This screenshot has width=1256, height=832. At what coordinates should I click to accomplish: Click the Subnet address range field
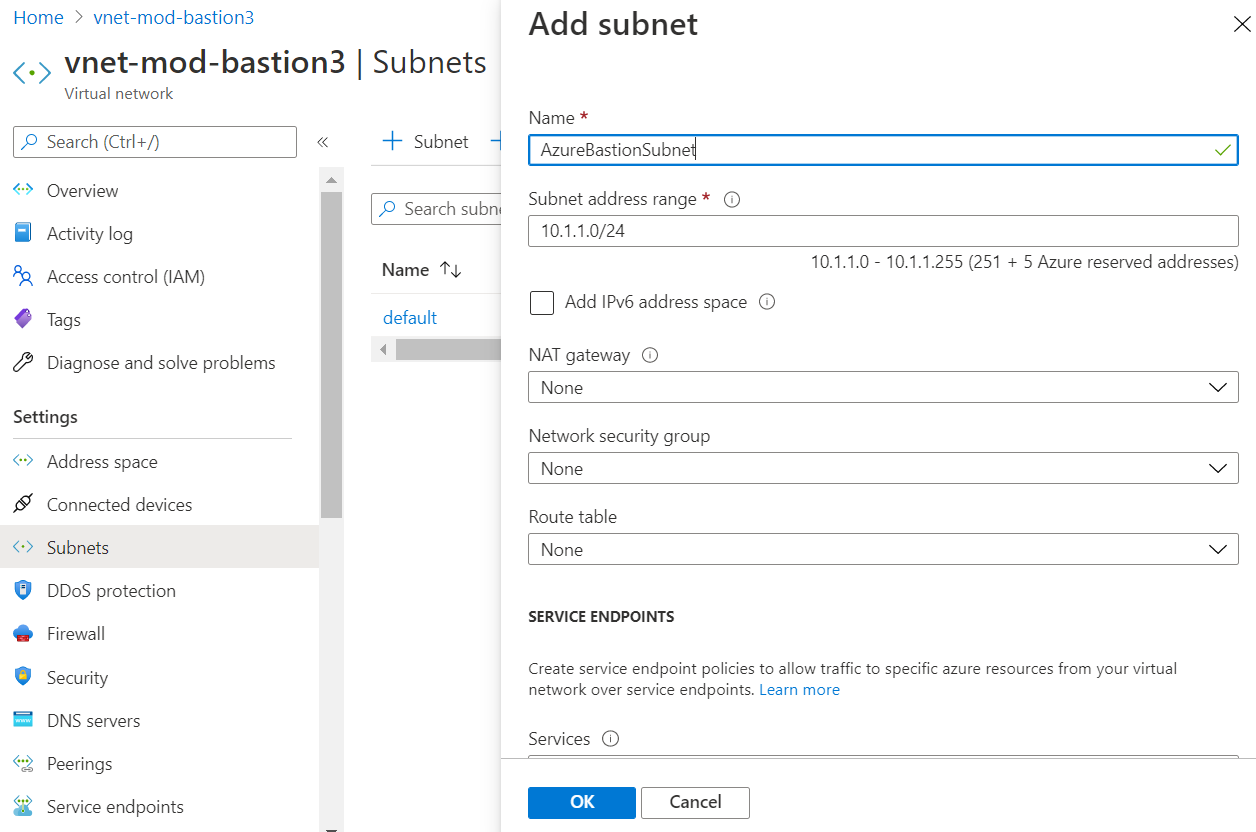coord(883,231)
